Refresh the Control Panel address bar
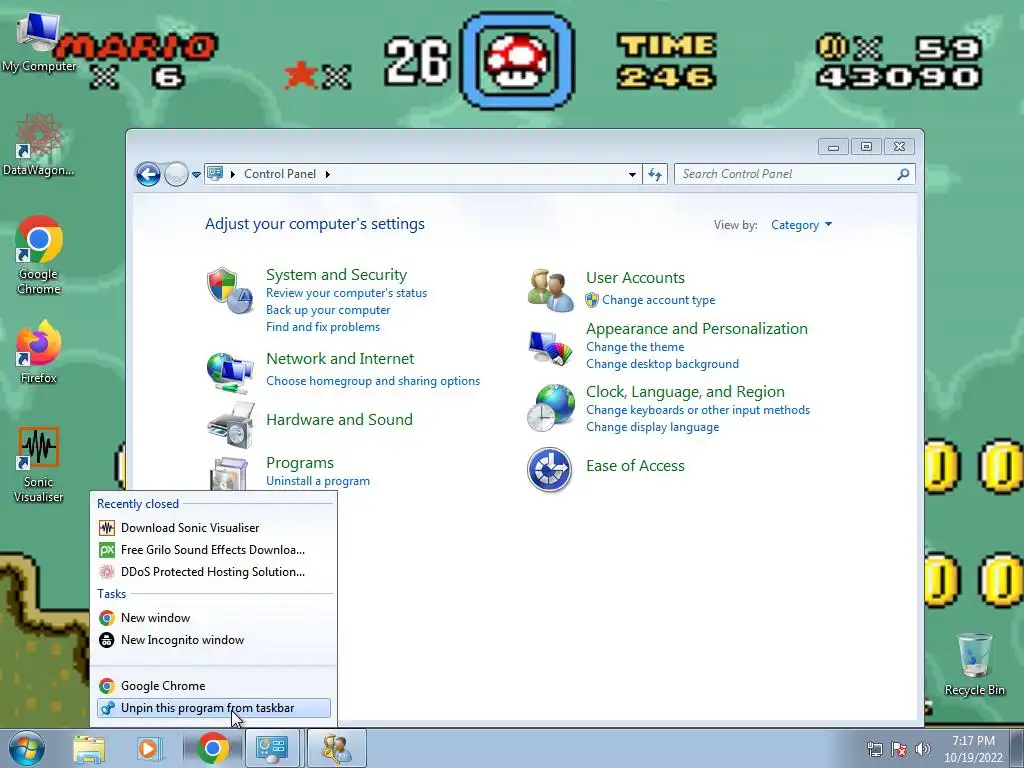This screenshot has height=768, width=1024. tap(655, 174)
